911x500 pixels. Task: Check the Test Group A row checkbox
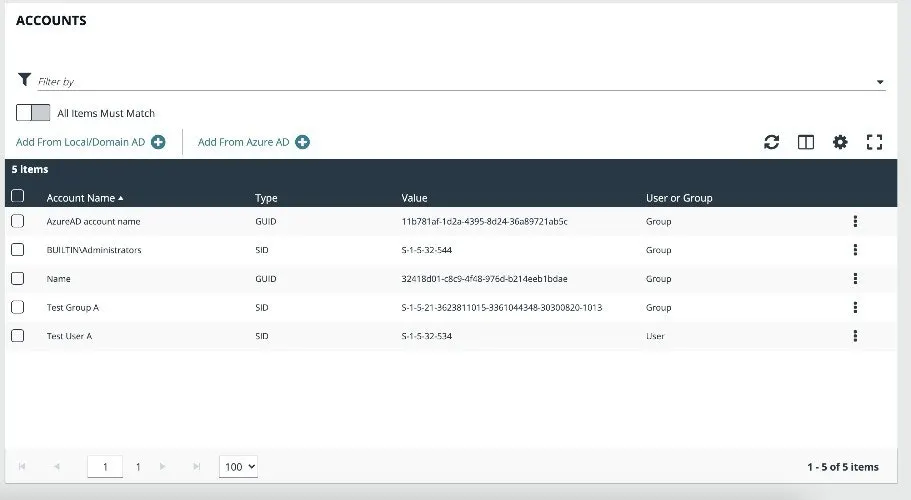17,307
